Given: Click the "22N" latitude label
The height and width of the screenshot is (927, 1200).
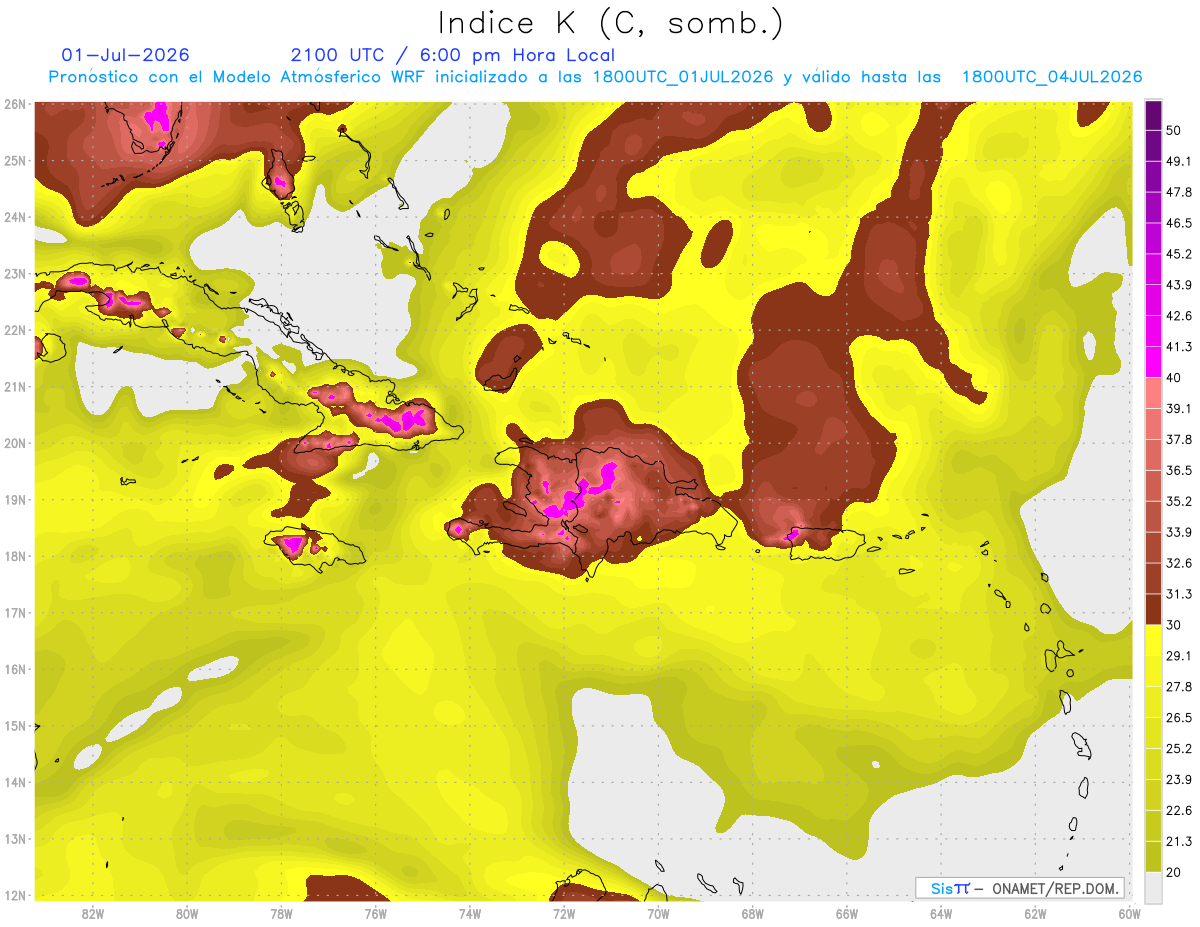Looking at the screenshot, I should [x=15, y=330].
